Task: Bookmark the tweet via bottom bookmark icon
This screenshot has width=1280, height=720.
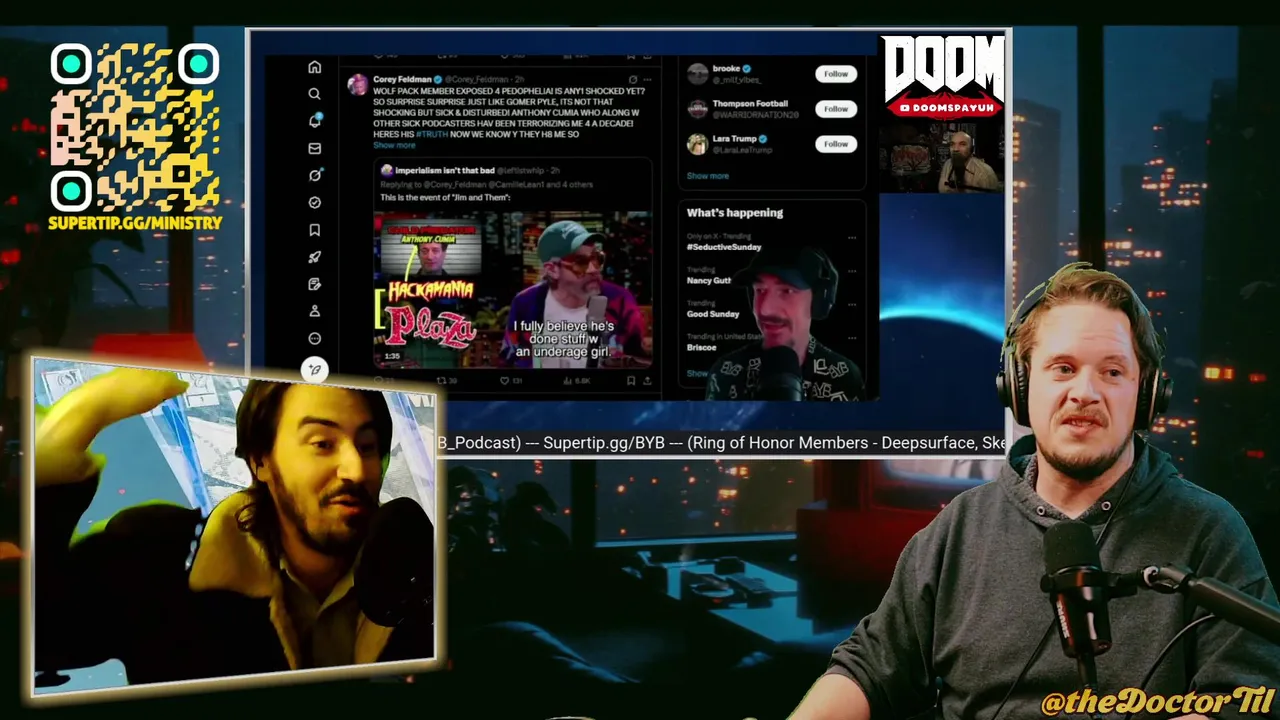Action: pos(631,380)
